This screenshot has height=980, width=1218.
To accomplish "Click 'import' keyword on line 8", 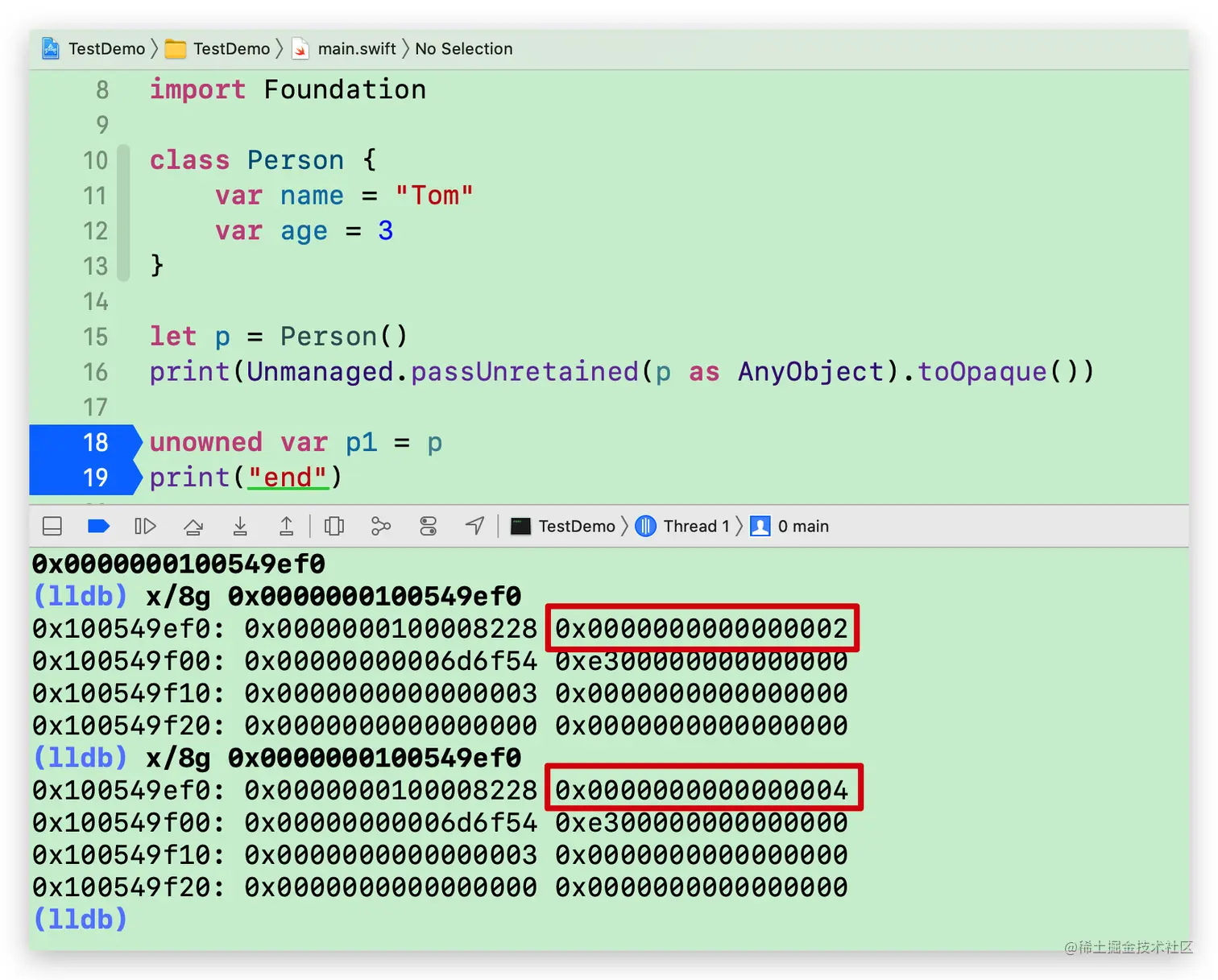I will tap(197, 89).
